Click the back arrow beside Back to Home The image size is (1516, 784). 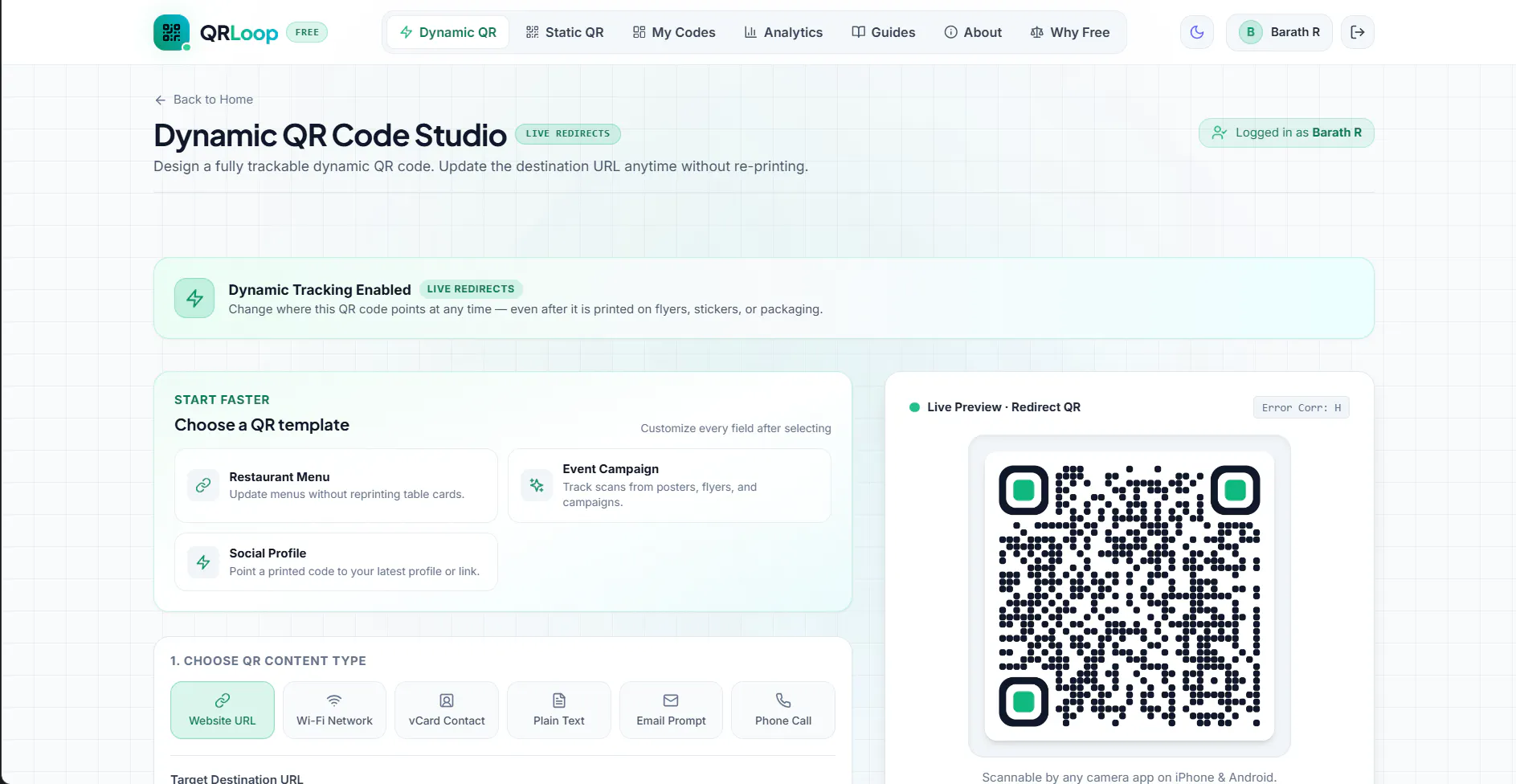click(160, 100)
